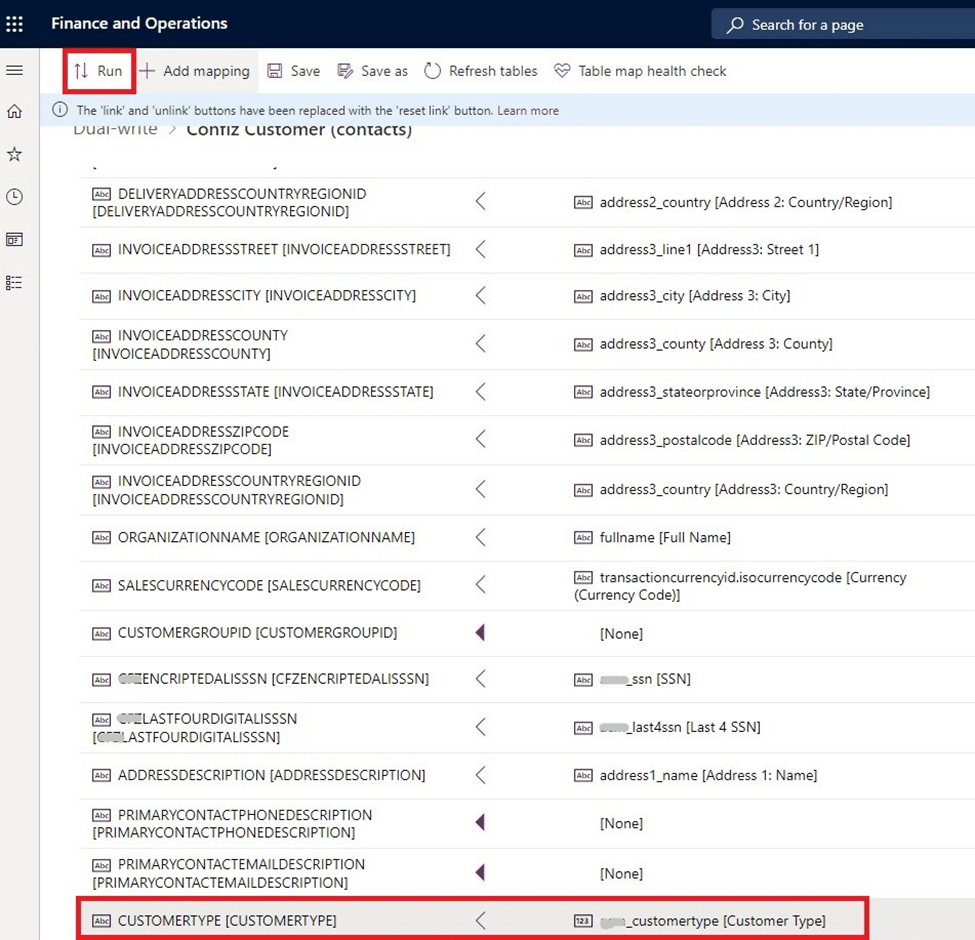Screen dimensions: 975x940
Task: Click Finance and Operations title
Action: pos(139,24)
